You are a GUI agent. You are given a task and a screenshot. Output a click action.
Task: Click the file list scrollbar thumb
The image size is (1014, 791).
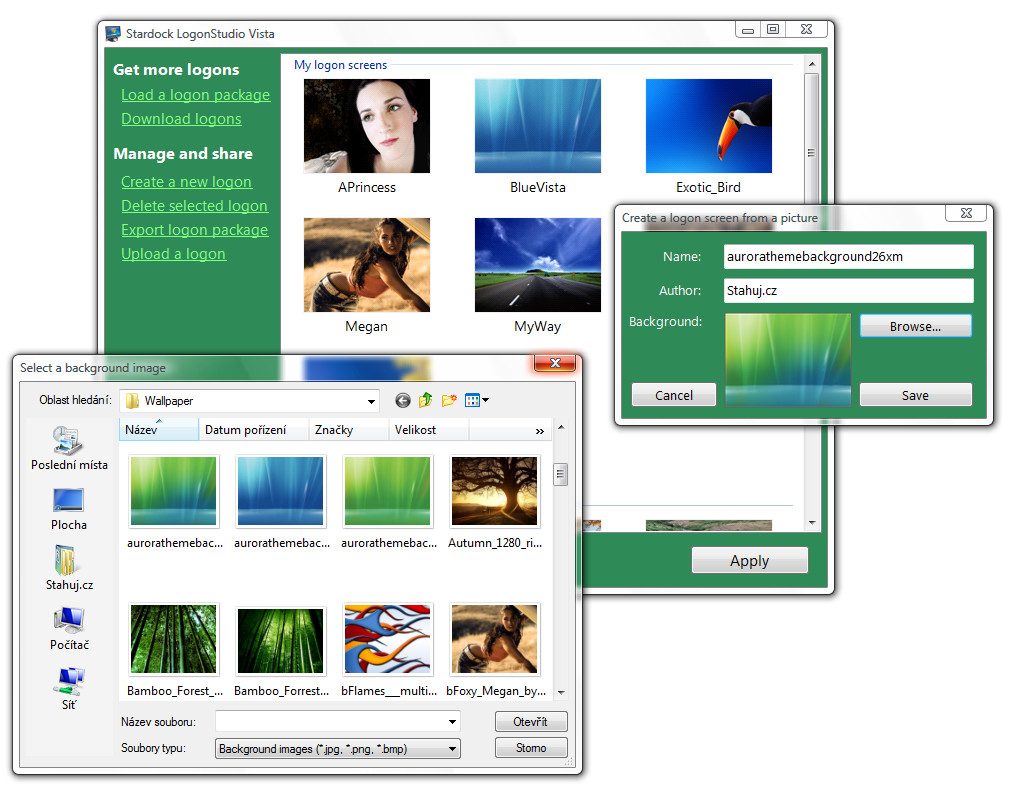[561, 474]
